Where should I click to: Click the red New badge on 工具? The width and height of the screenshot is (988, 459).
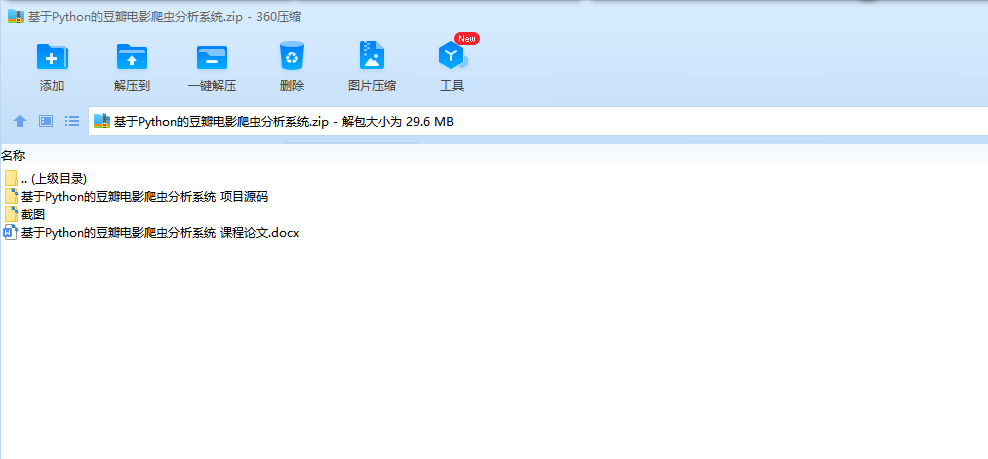pos(467,38)
